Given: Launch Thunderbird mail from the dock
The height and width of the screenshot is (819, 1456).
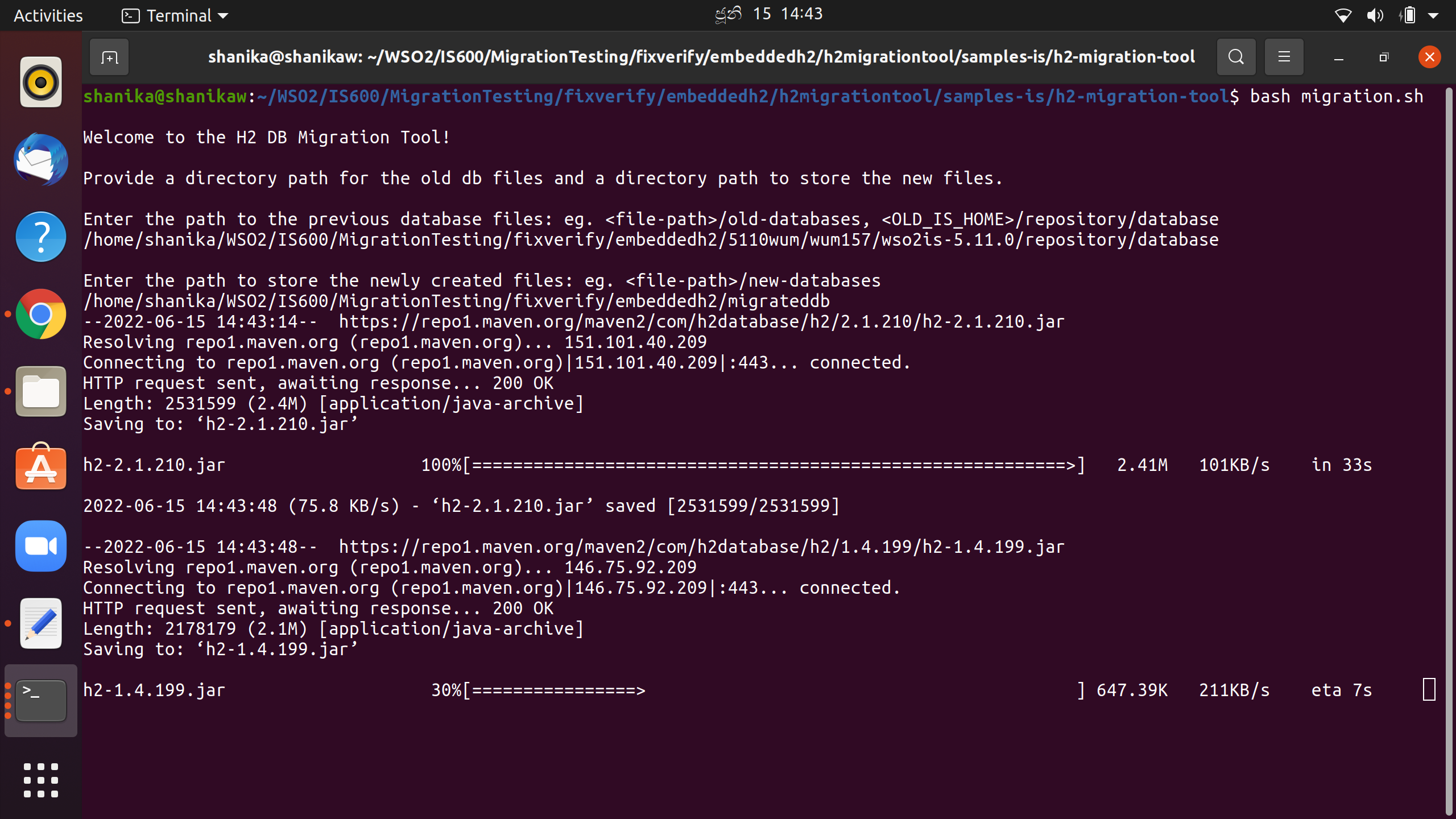Looking at the screenshot, I should click(40, 160).
